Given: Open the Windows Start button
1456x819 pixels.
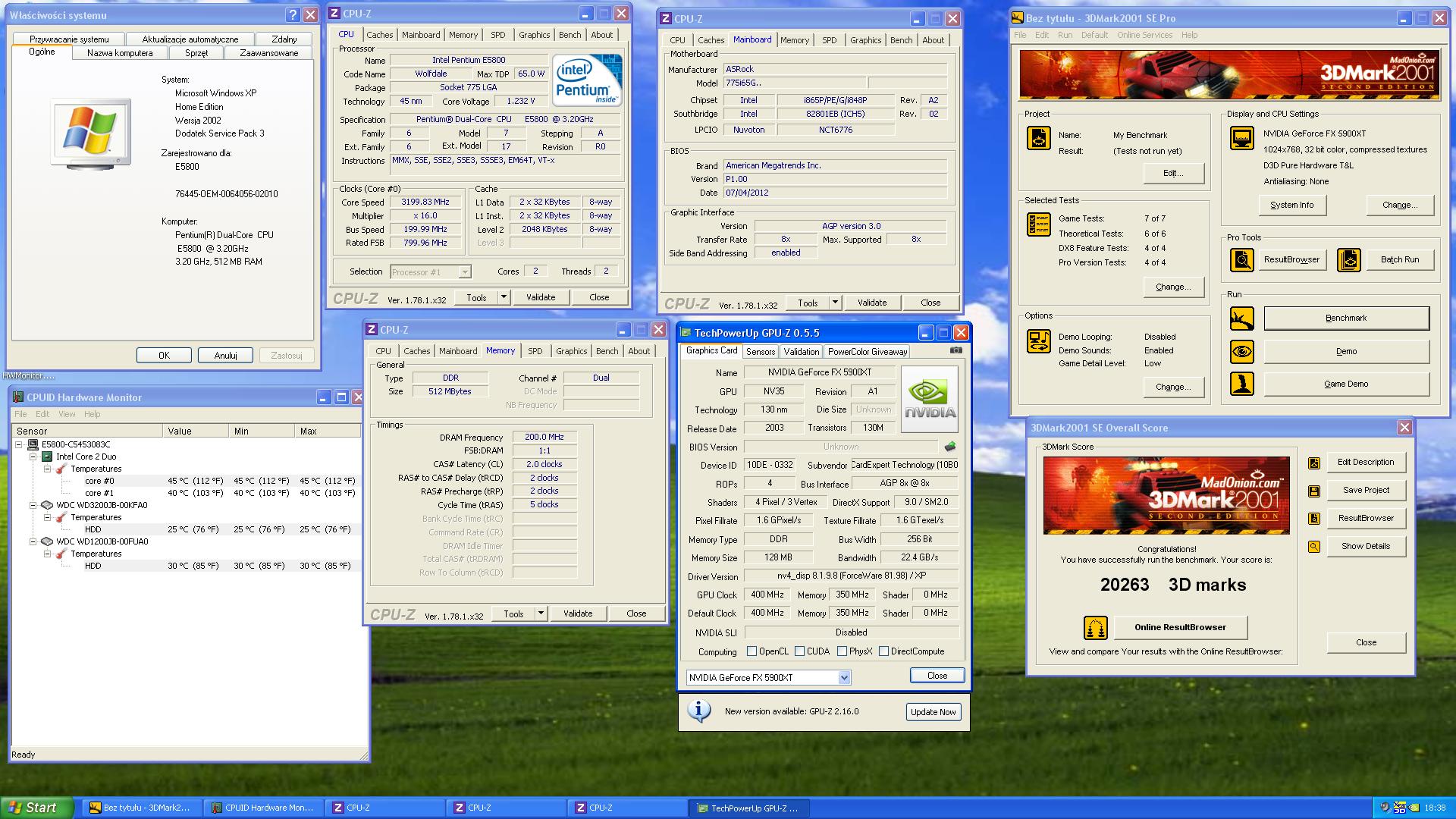Looking at the screenshot, I should [37, 808].
